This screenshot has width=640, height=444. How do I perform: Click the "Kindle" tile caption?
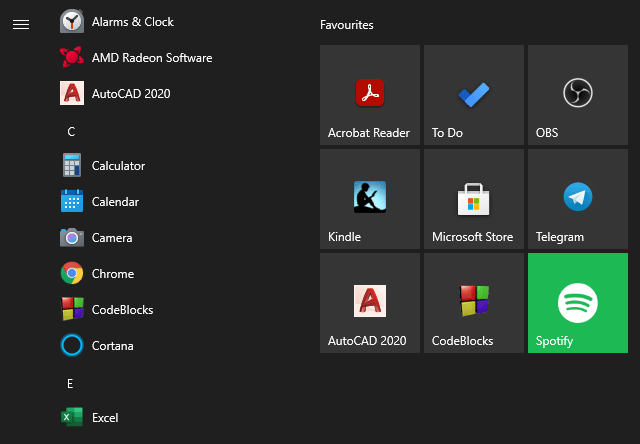[344, 237]
